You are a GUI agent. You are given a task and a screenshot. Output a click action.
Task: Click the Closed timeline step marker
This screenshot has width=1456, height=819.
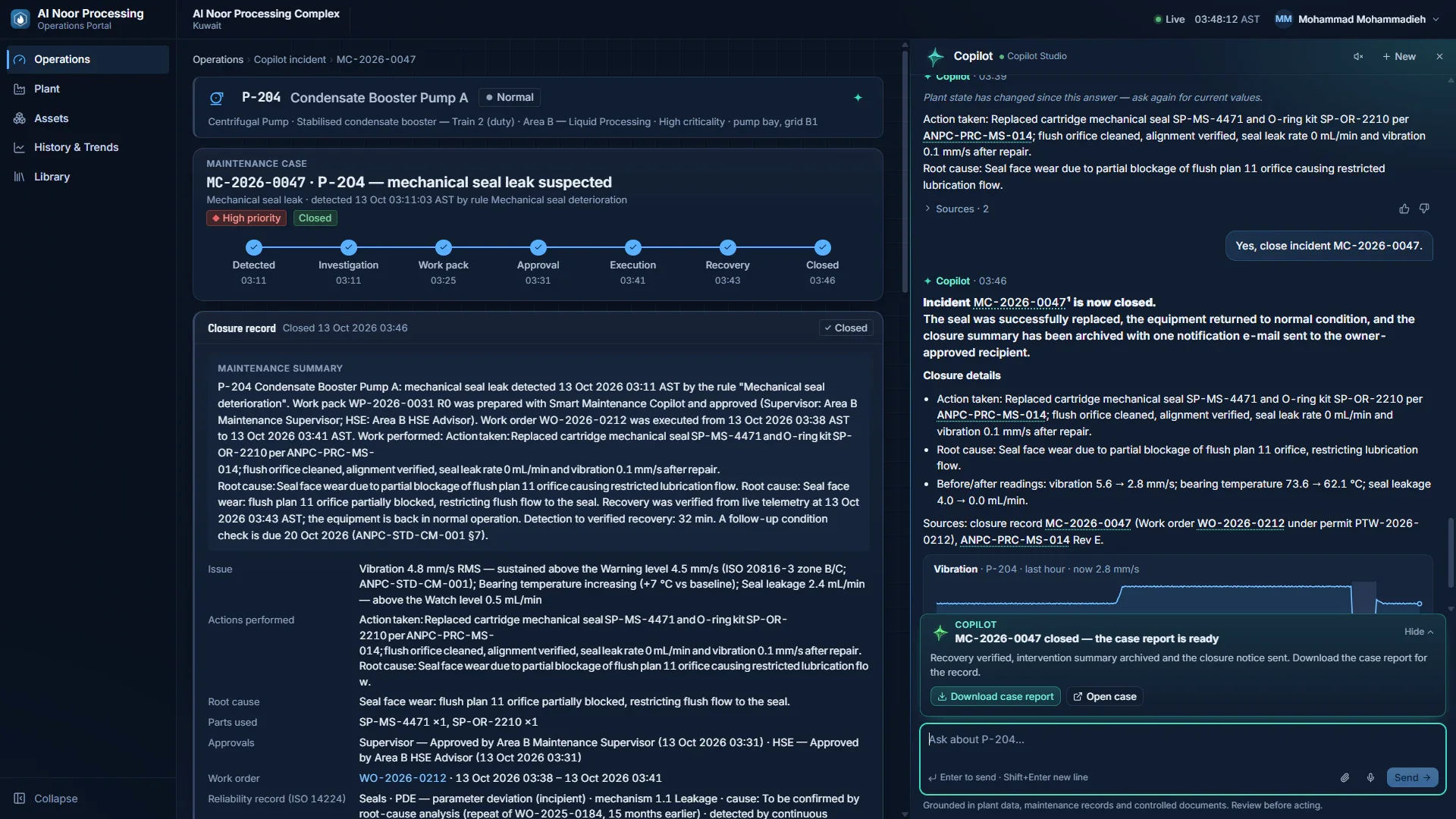(x=823, y=247)
